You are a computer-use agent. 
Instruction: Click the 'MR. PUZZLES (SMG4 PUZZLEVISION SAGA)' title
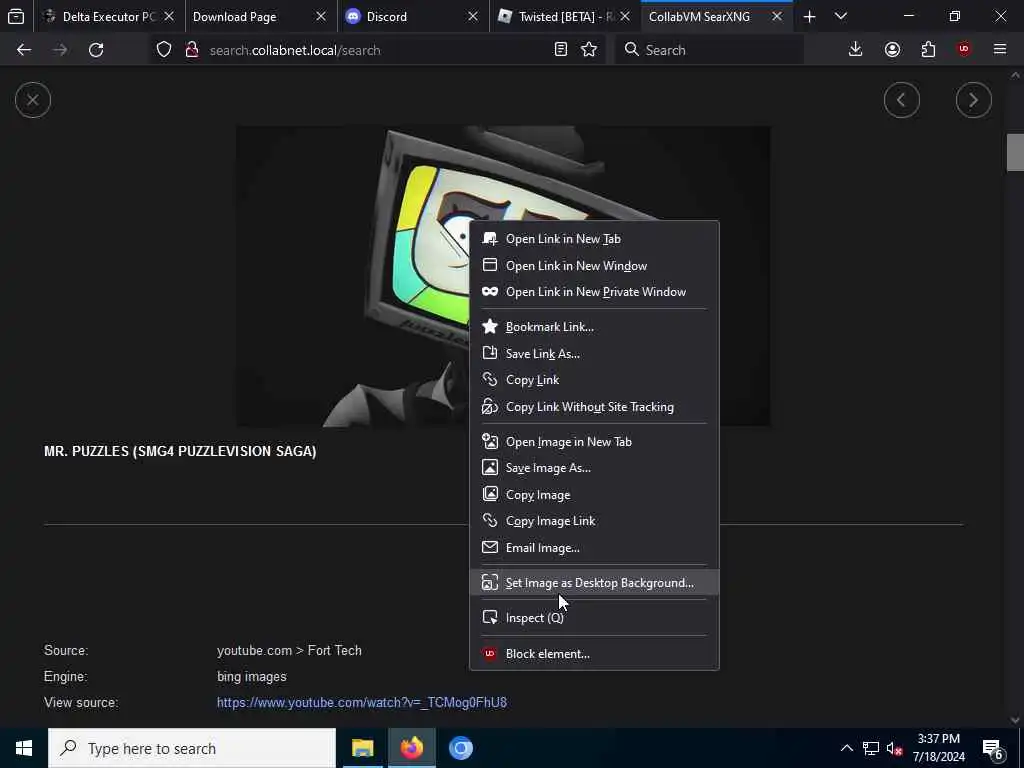coord(180,451)
